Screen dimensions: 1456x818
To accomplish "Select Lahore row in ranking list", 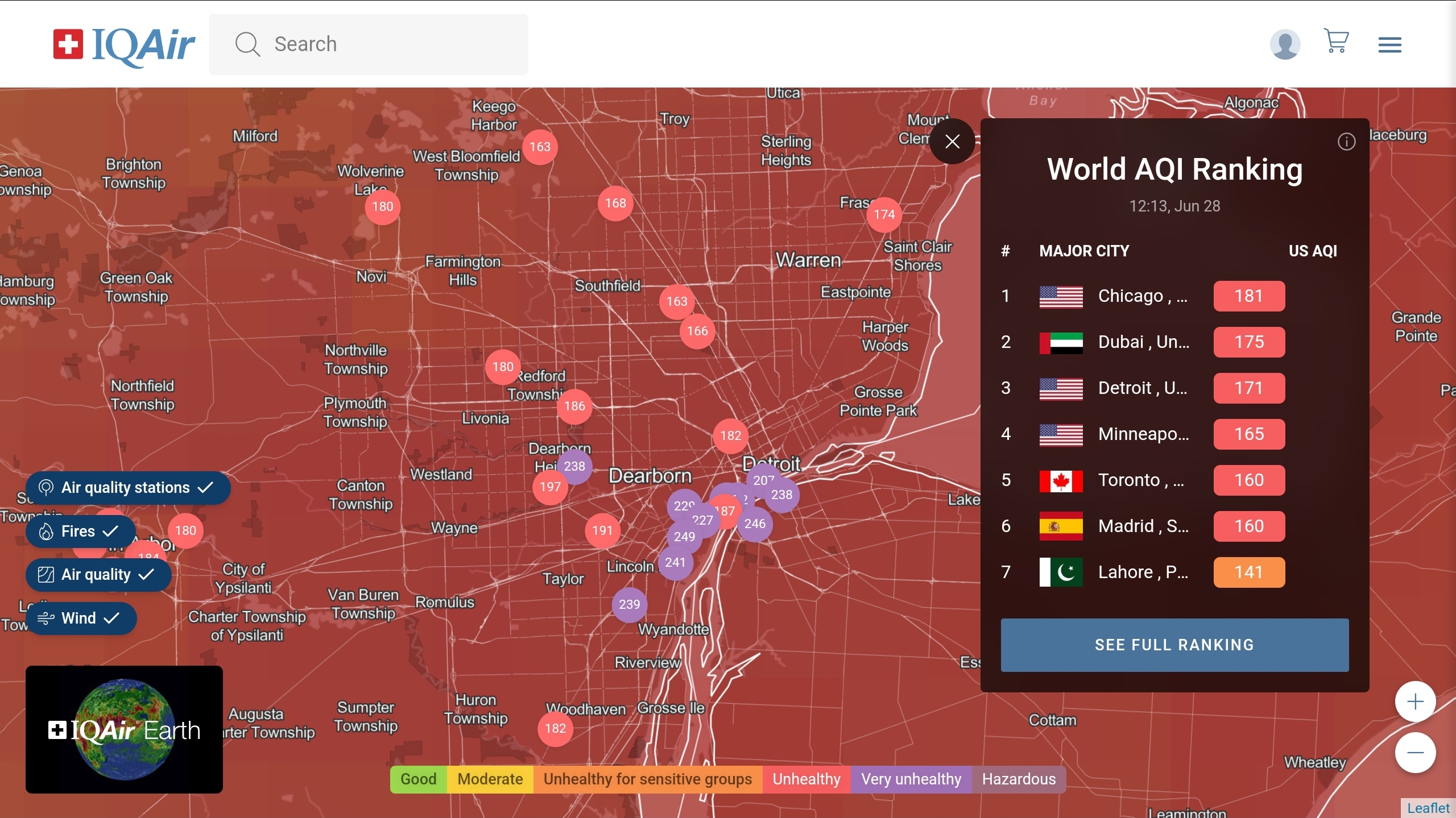I will [x=1142, y=572].
